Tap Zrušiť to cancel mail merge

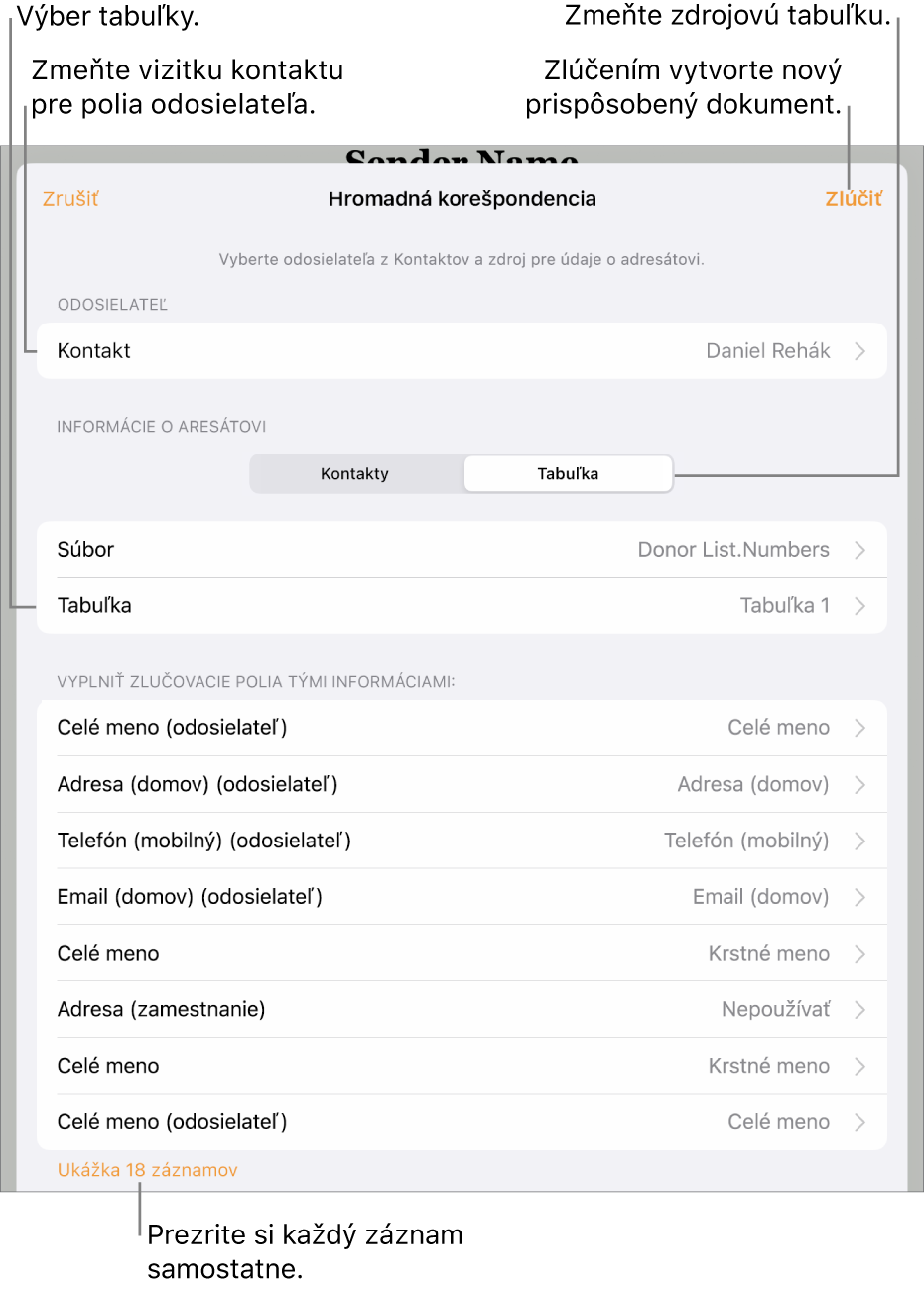tap(70, 198)
